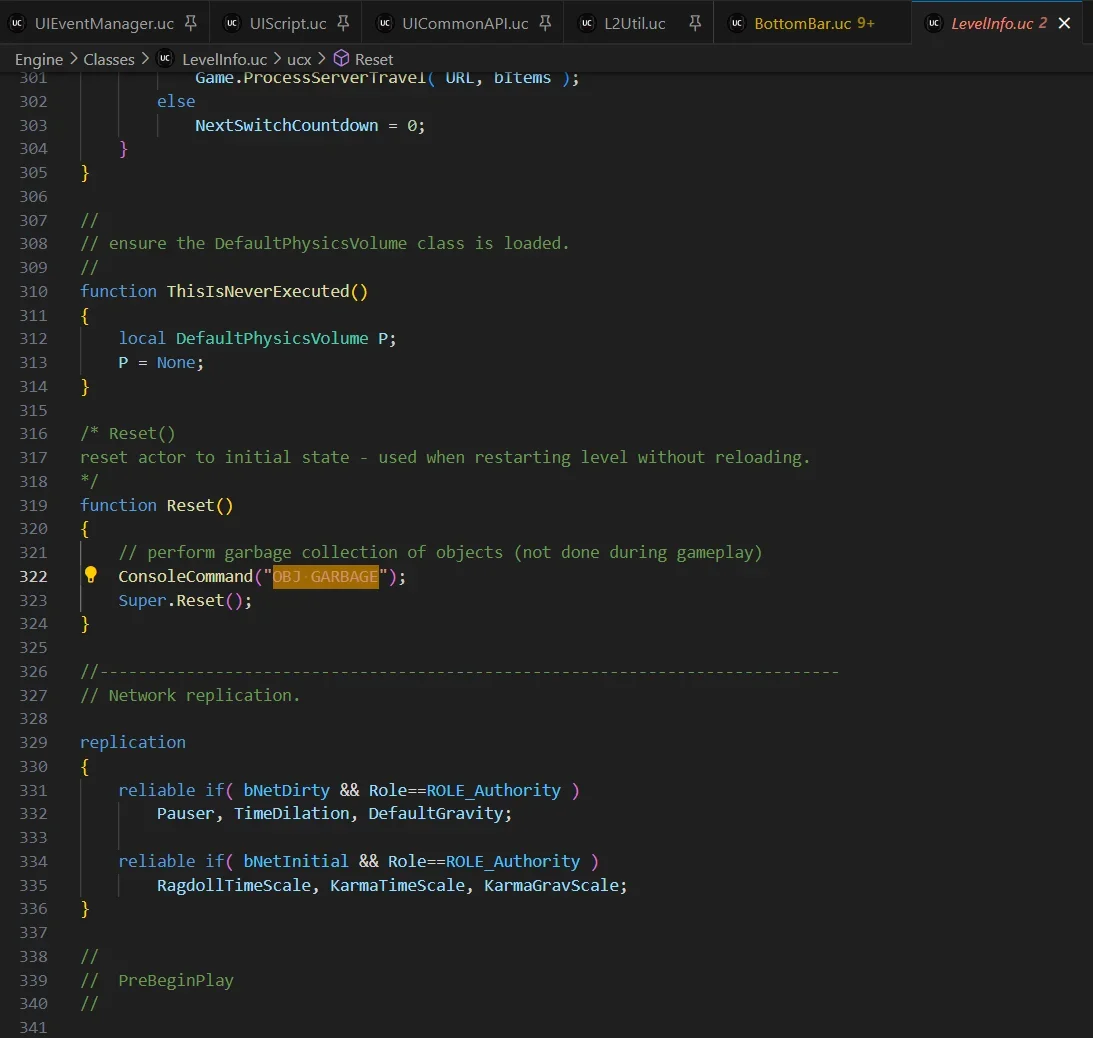
Task: Click UC file icon on LevelInfo.uc tab
Action: [934, 23]
